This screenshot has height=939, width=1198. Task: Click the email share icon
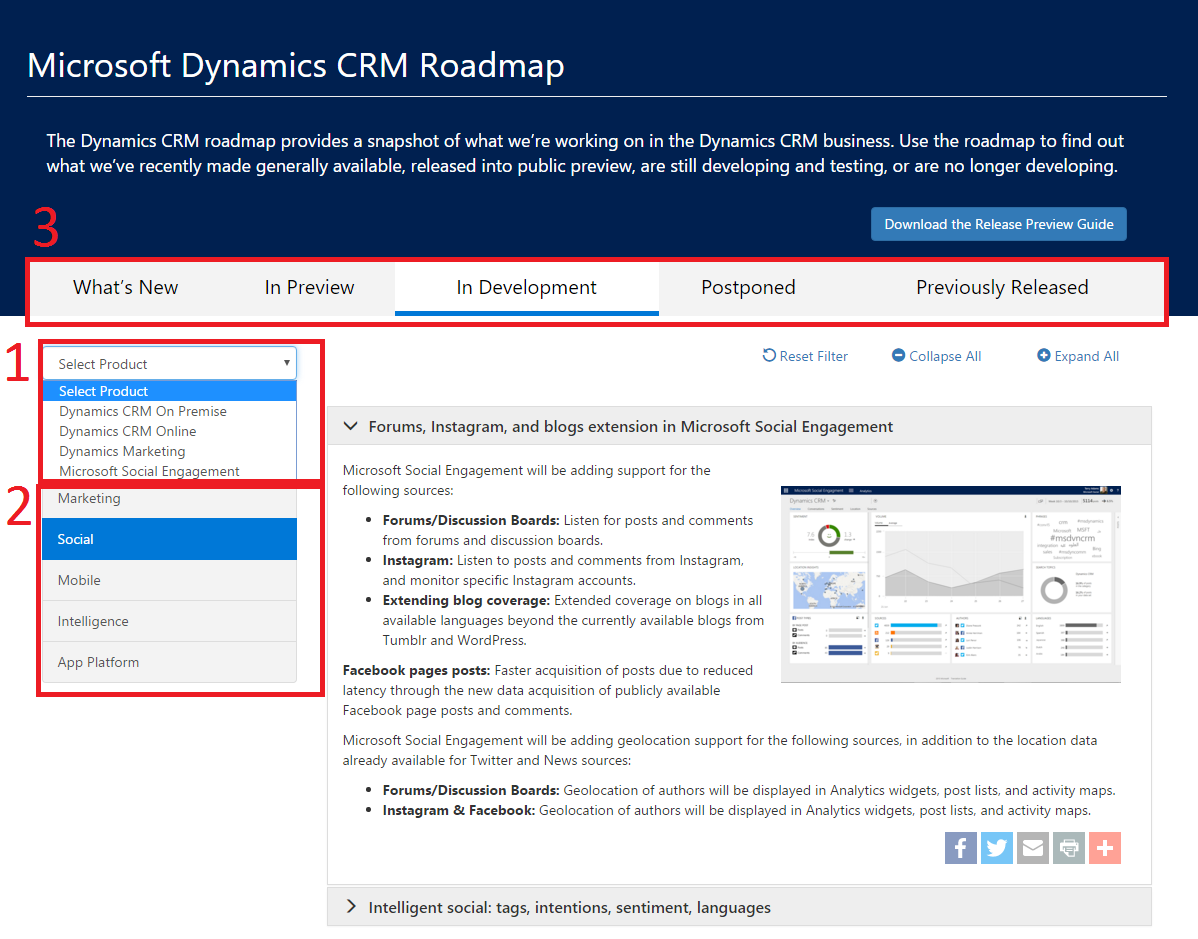pos(1033,848)
